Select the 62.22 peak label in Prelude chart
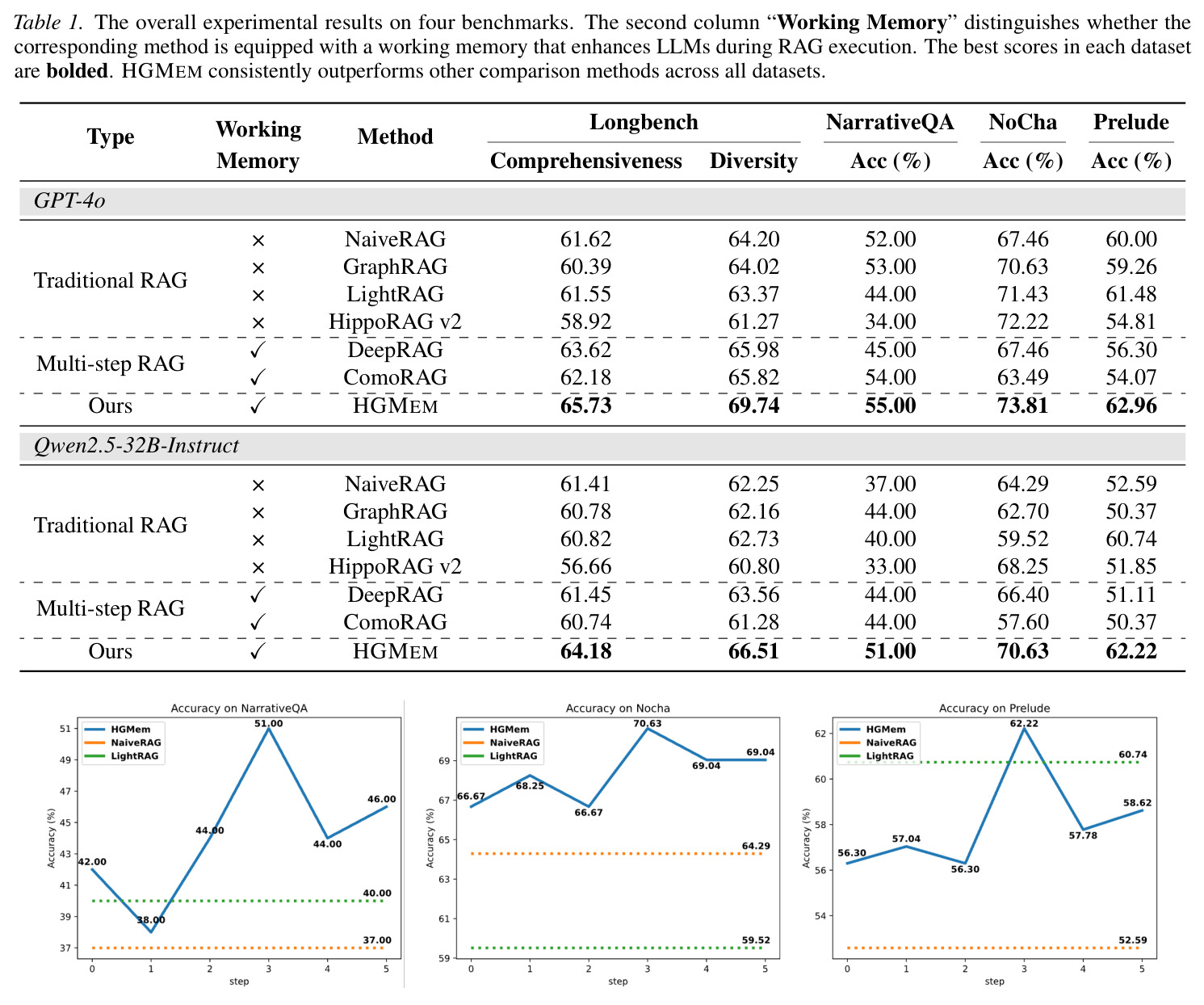Image resolution: width=1204 pixels, height=1005 pixels. [1024, 724]
